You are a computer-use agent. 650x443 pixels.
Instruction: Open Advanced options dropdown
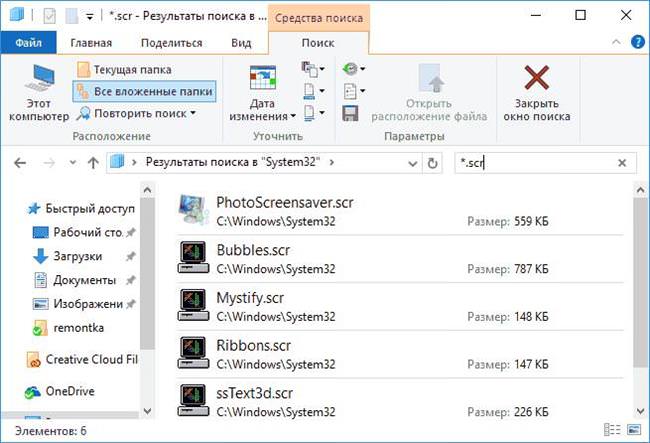click(354, 91)
